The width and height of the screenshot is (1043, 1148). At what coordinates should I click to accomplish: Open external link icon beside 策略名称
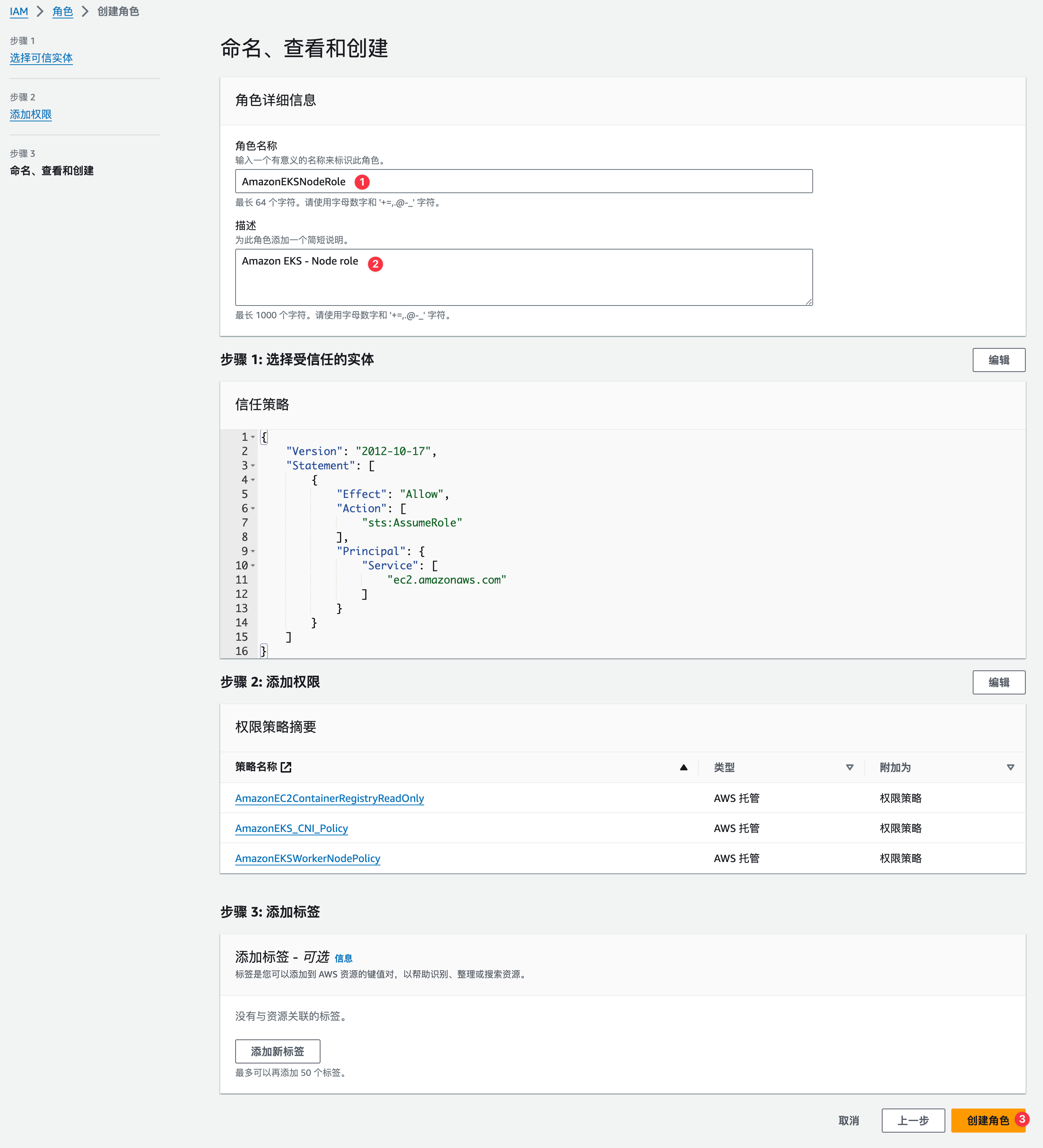(x=286, y=767)
